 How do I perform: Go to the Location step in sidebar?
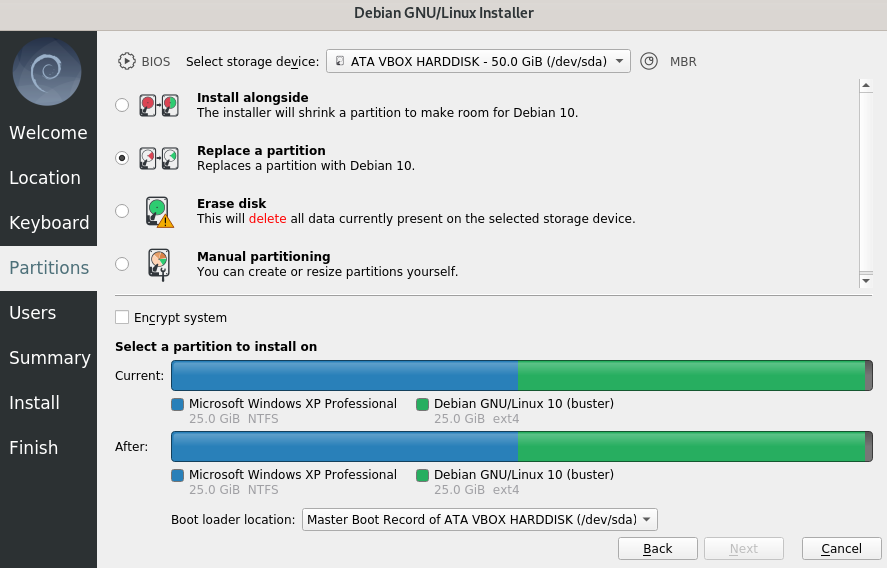48,178
